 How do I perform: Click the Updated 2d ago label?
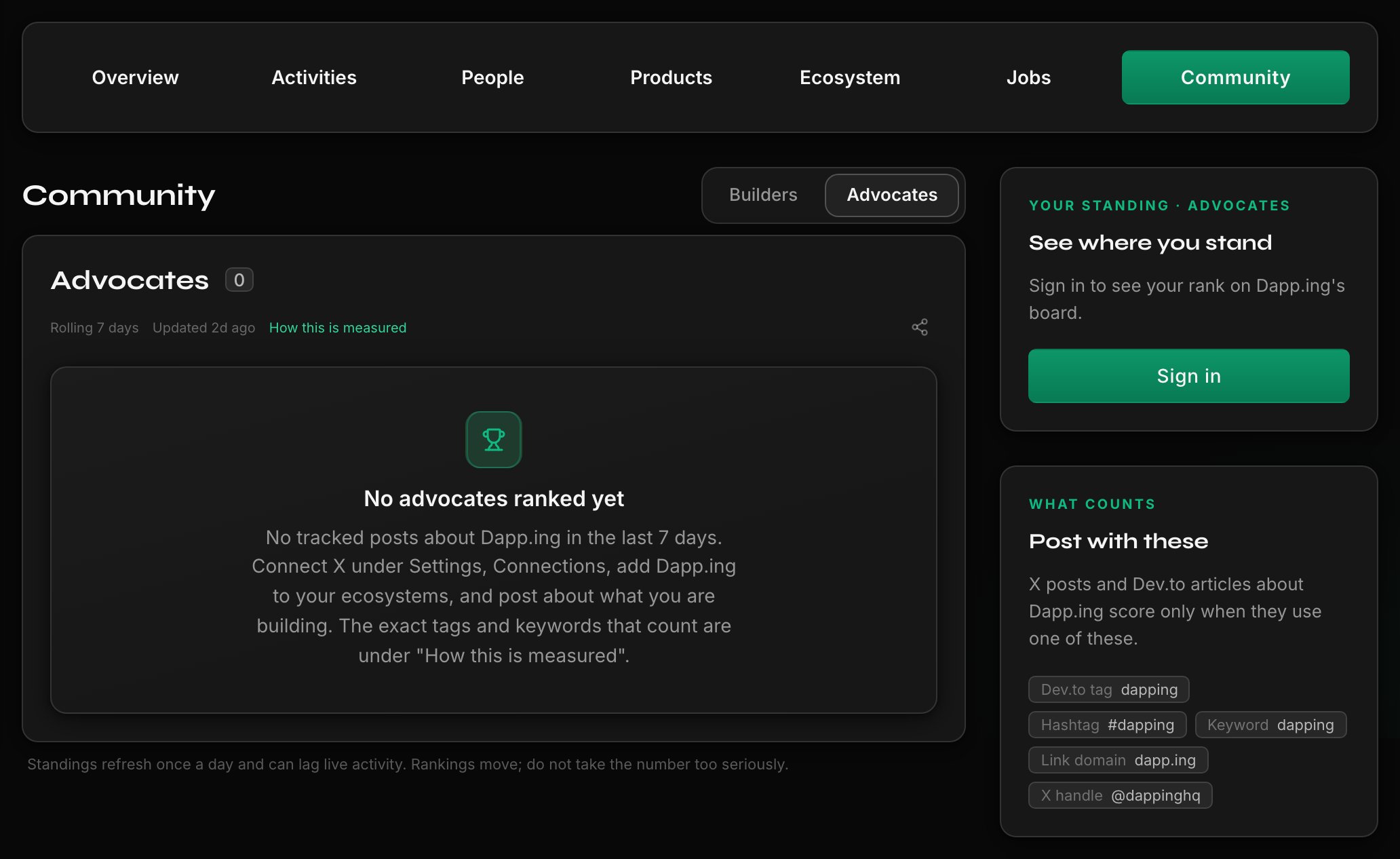pos(203,328)
